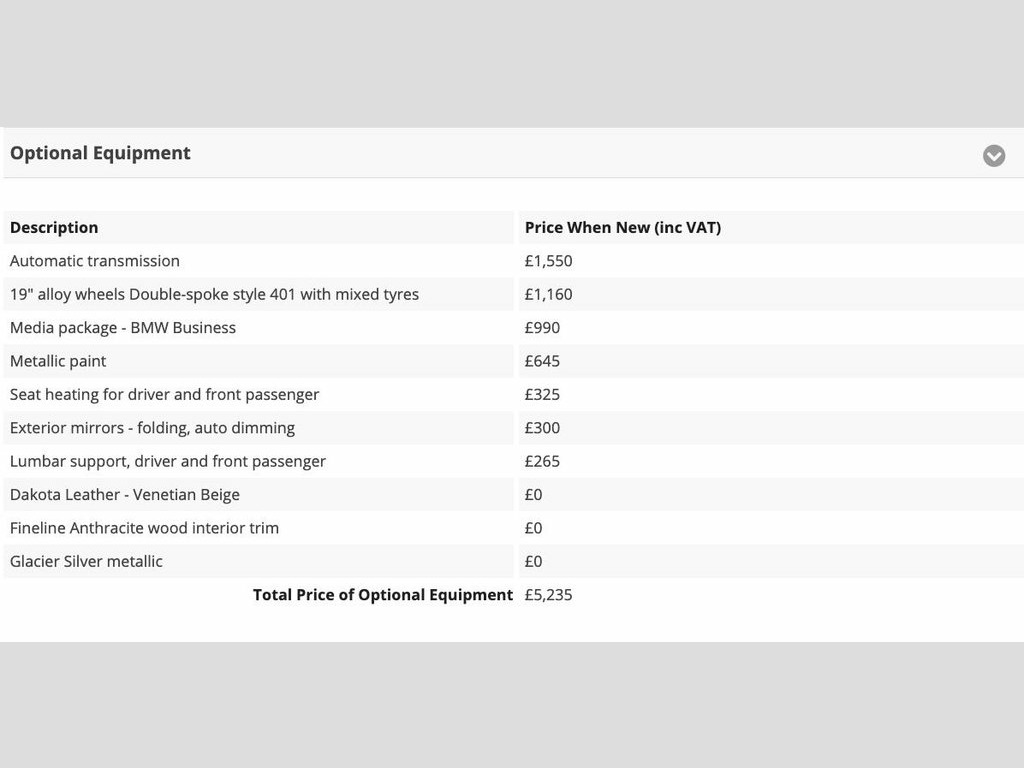Click the £990 media package price
The width and height of the screenshot is (1024, 768).
point(542,328)
